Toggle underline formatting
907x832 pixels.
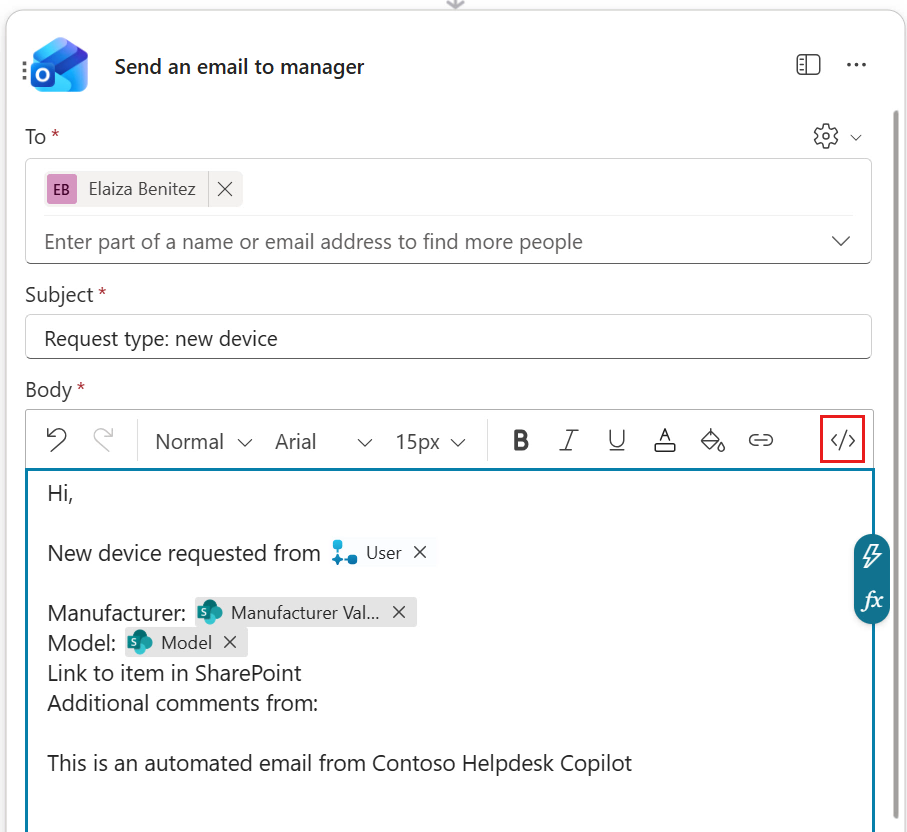[616, 440]
